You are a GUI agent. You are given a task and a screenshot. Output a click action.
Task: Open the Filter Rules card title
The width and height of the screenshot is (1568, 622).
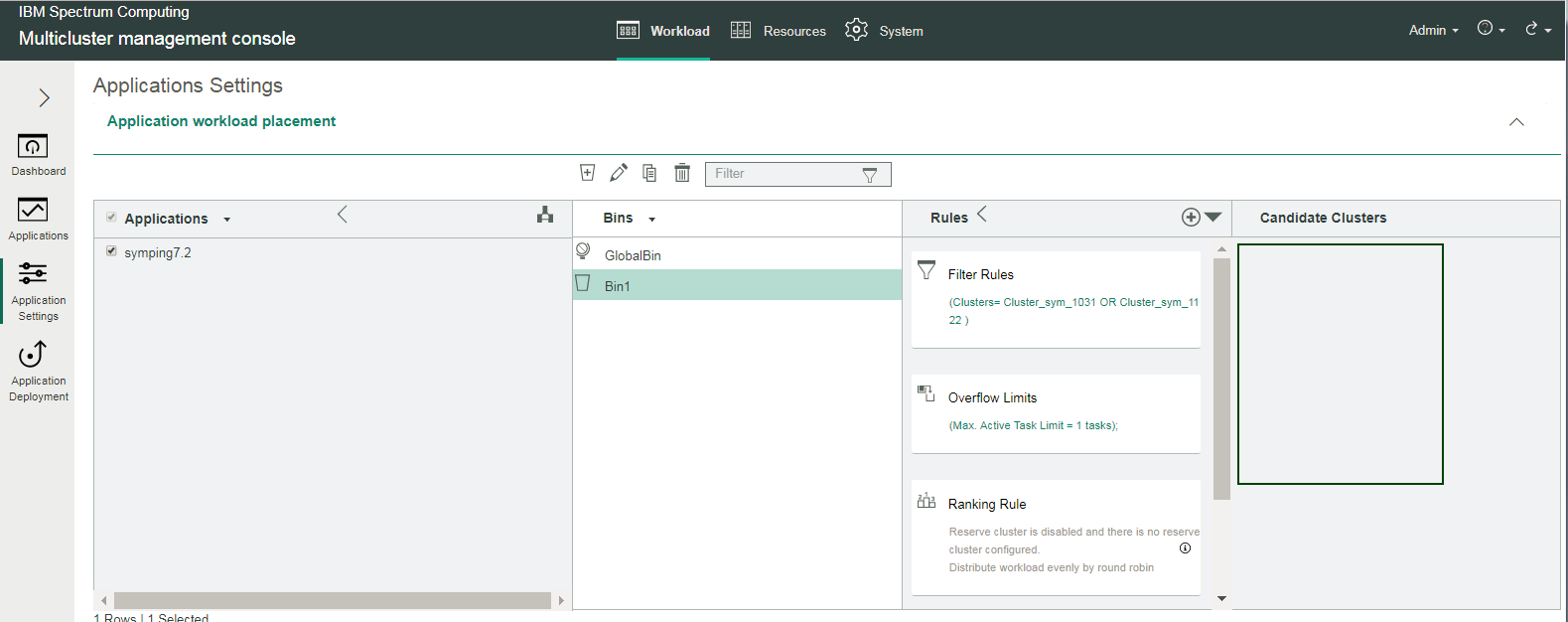(981, 274)
